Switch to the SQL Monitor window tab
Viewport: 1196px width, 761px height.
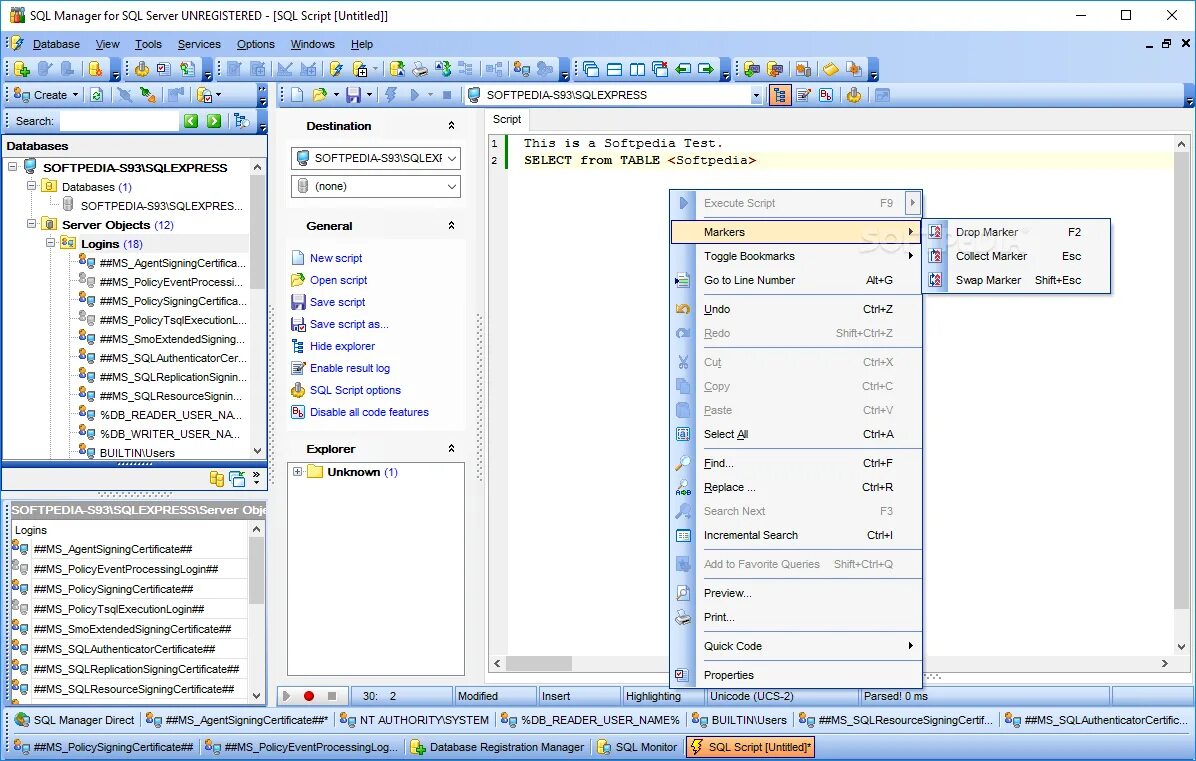[x=638, y=747]
